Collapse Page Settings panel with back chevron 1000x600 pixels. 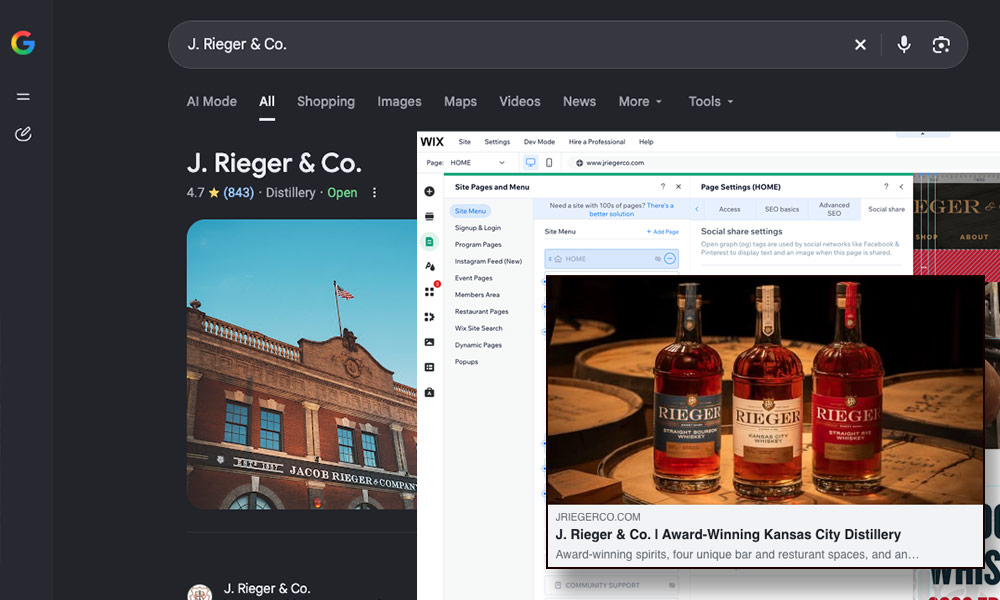click(x=901, y=187)
